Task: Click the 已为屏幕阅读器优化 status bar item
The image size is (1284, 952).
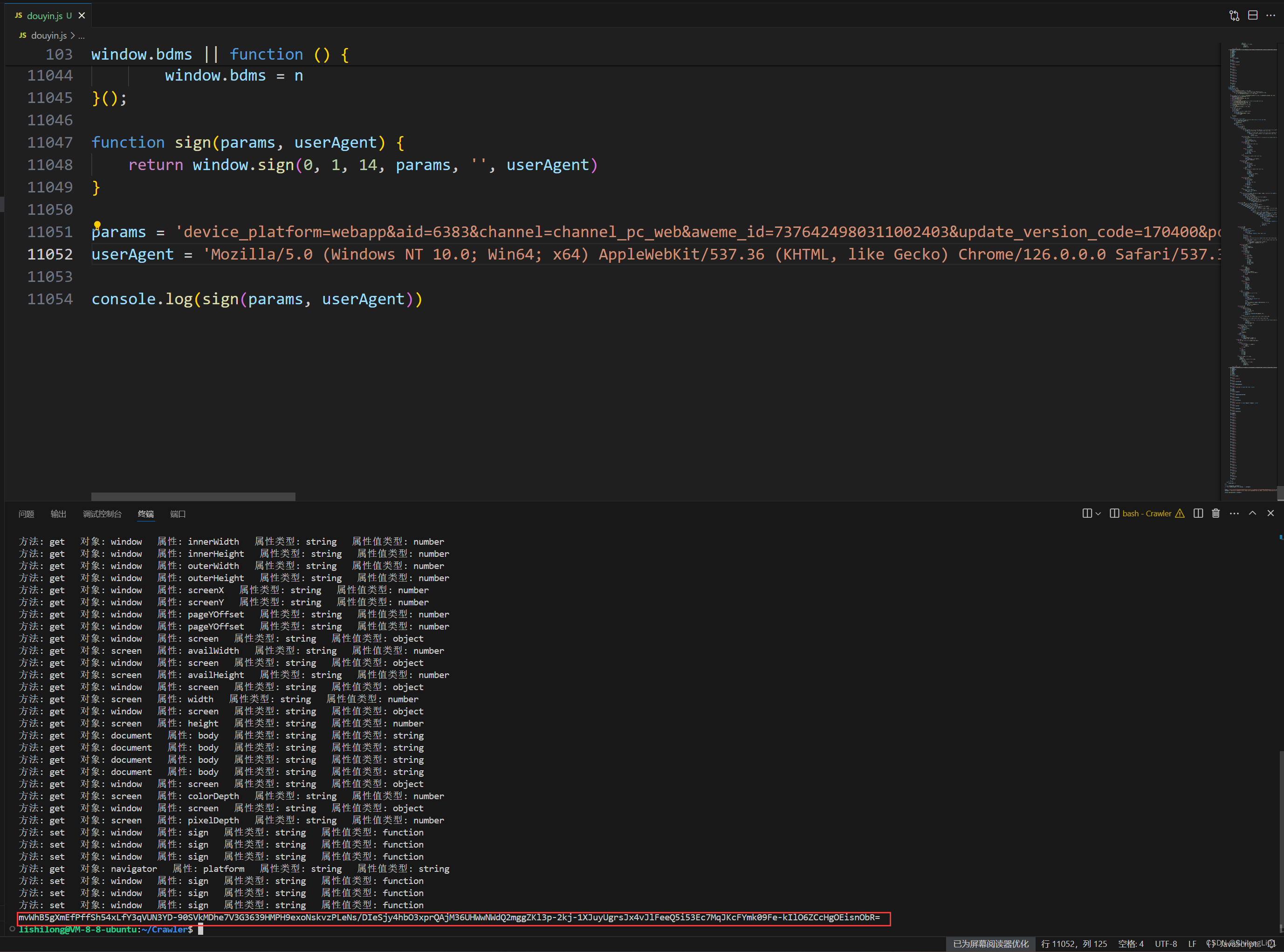Action: click(x=991, y=944)
